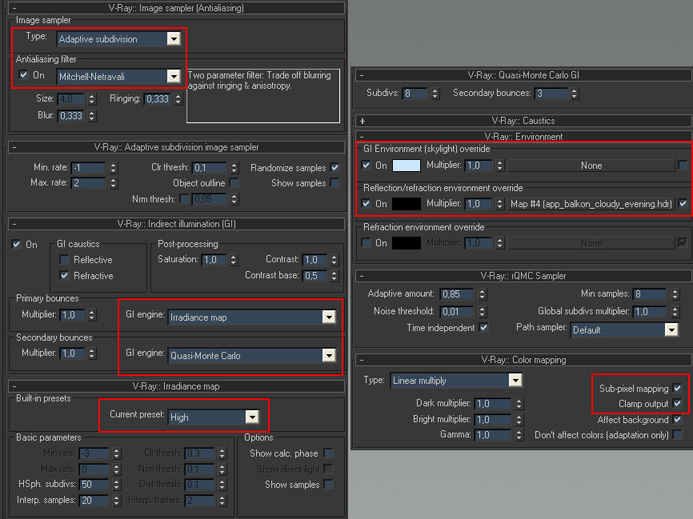The image size is (693, 519).
Task: Open the primary bounces GI engine dropdown
Action: pyautogui.click(x=252, y=317)
